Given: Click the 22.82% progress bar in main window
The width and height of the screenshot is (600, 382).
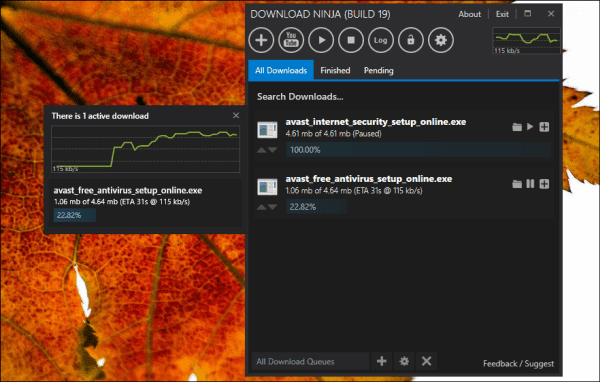Looking at the screenshot, I should pos(316,207).
